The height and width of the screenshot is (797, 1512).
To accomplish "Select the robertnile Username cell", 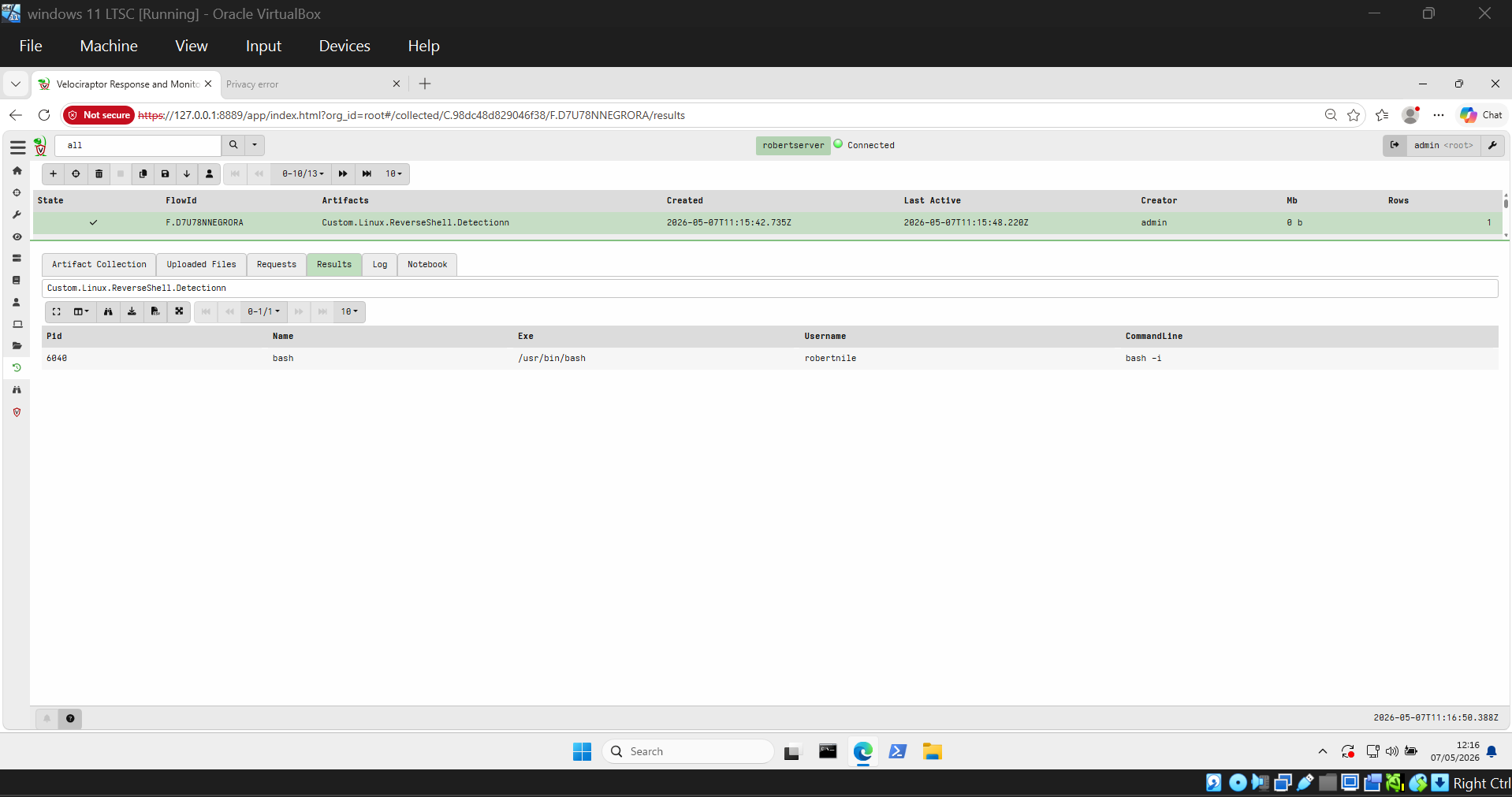I will [830, 358].
